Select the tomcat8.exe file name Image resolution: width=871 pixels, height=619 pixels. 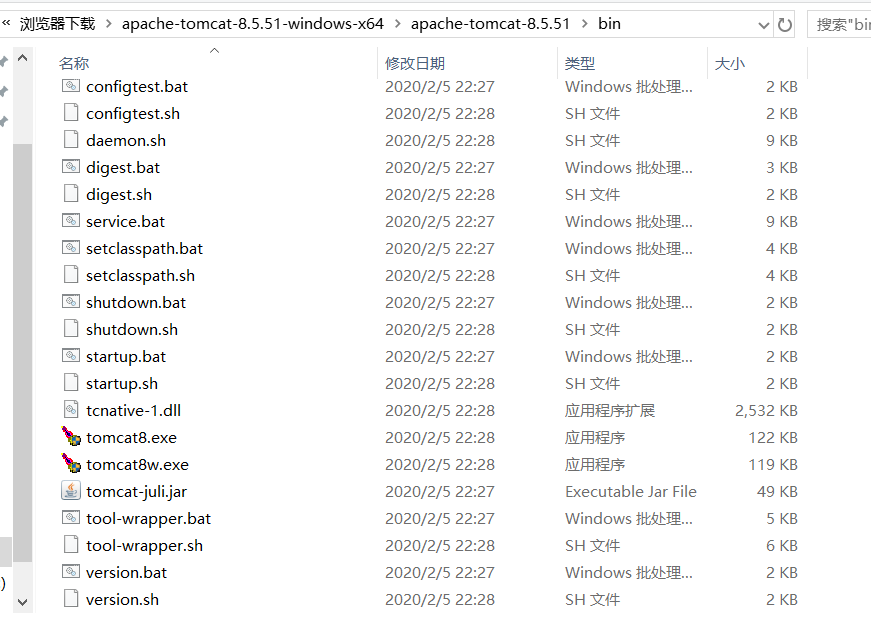click(132, 437)
